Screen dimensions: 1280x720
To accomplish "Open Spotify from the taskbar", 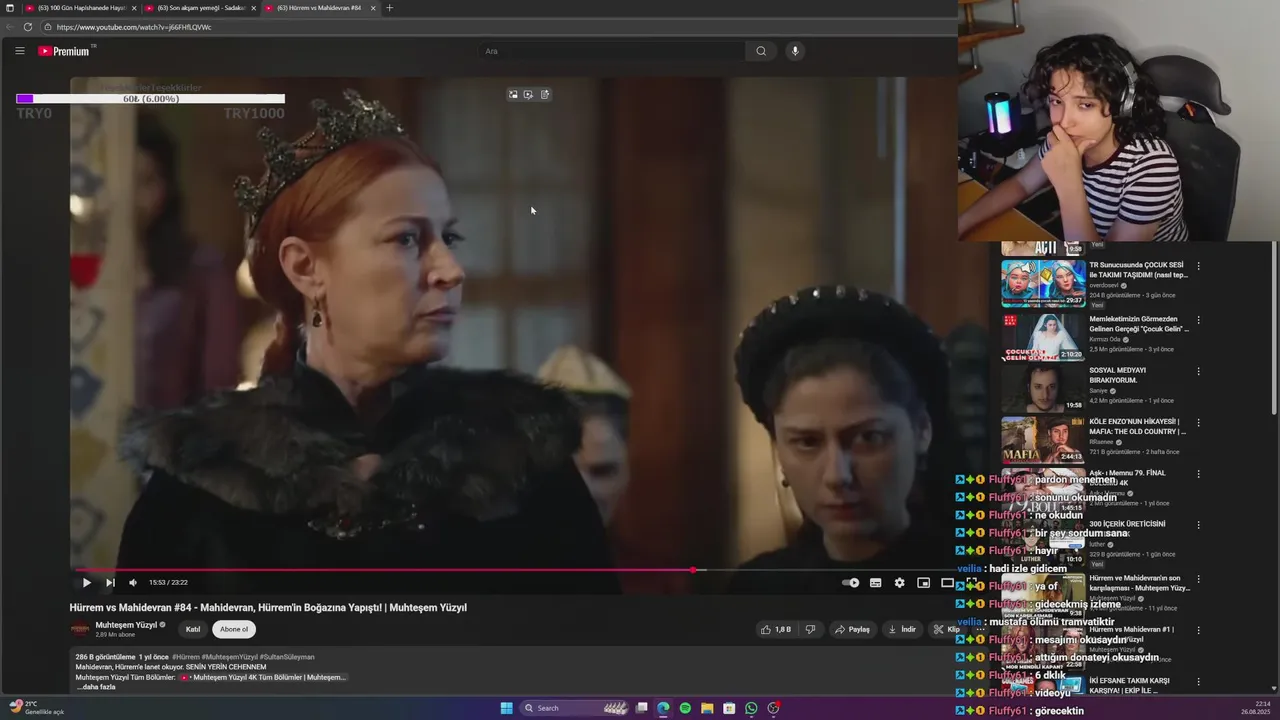I will click(685, 708).
